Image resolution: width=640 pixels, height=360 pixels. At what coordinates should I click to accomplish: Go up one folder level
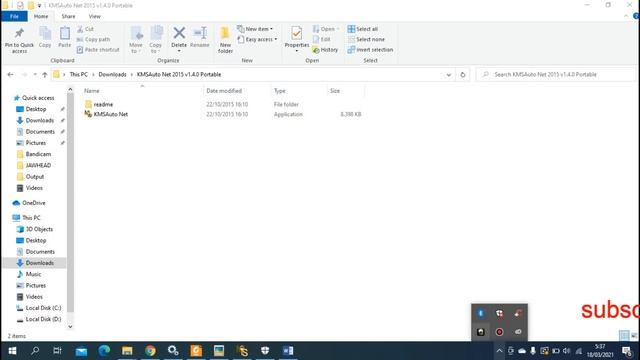pos(44,75)
